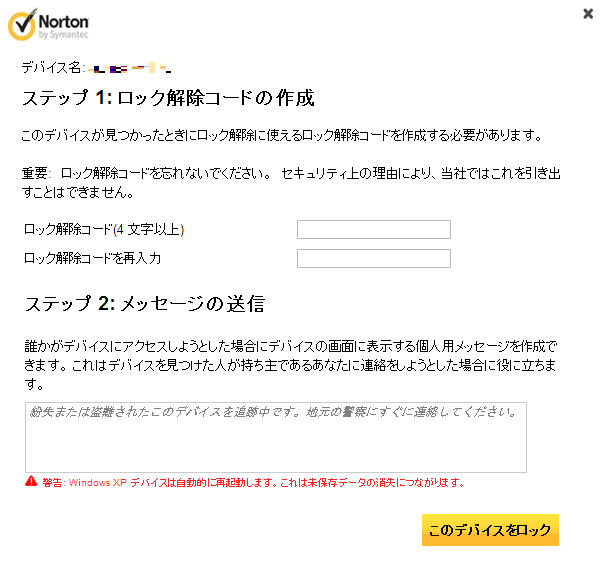Focus the ロック解除コード (4 文字以上) input field
Image resolution: width=600 pixels, height=573 pixels.
click(374, 229)
